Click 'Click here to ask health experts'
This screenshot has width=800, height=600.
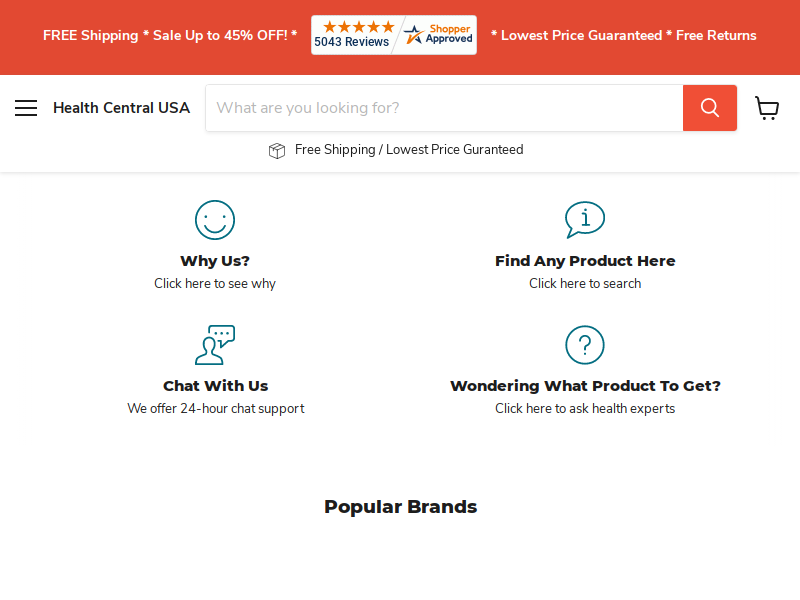click(x=585, y=409)
